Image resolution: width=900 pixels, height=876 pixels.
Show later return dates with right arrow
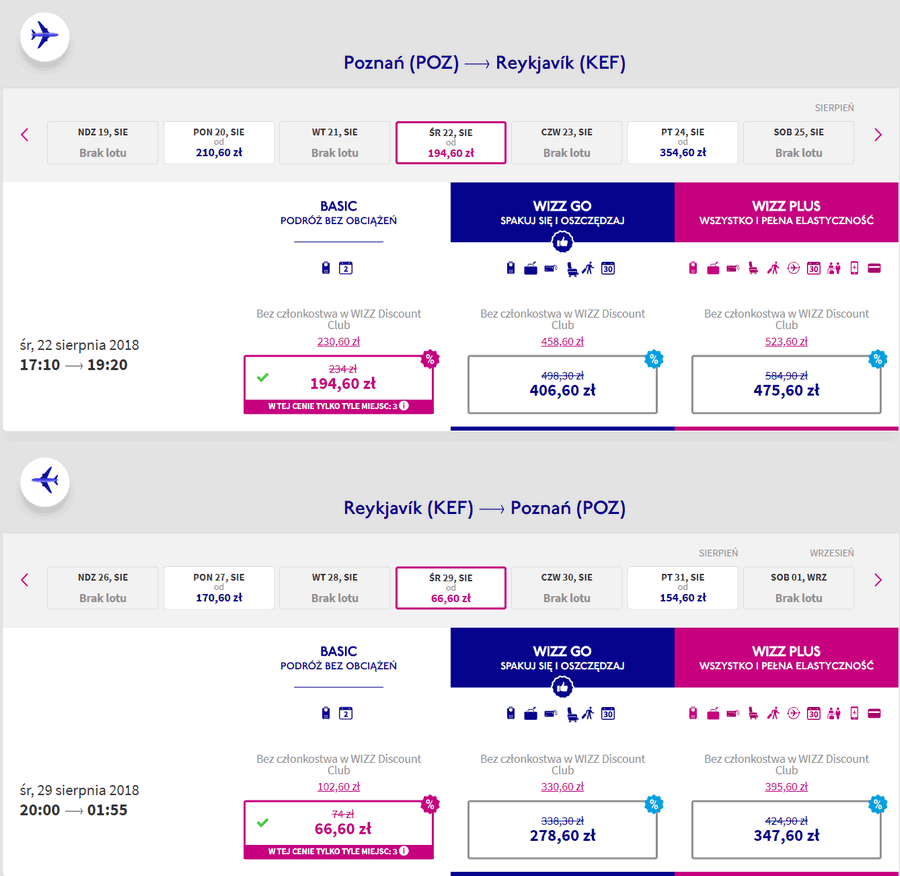[878, 580]
